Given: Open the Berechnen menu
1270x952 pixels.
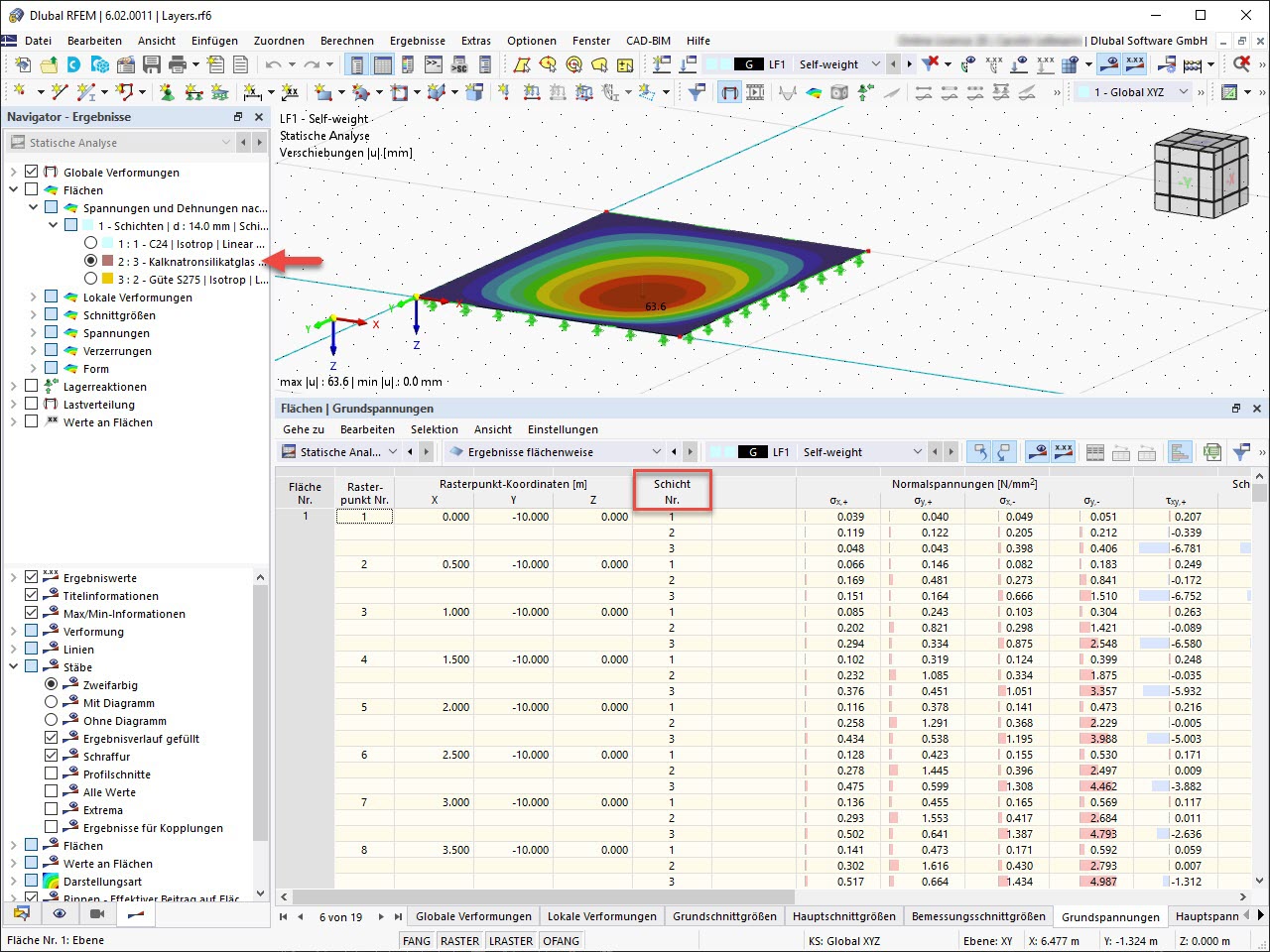Looking at the screenshot, I should point(347,41).
